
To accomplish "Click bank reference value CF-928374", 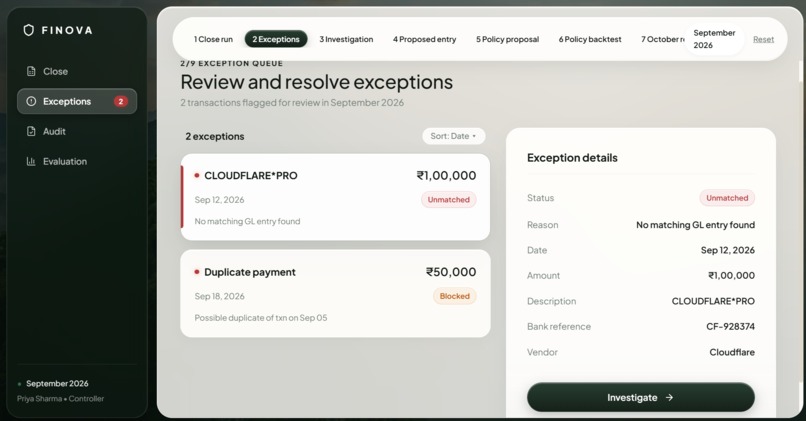I will (730, 326).
